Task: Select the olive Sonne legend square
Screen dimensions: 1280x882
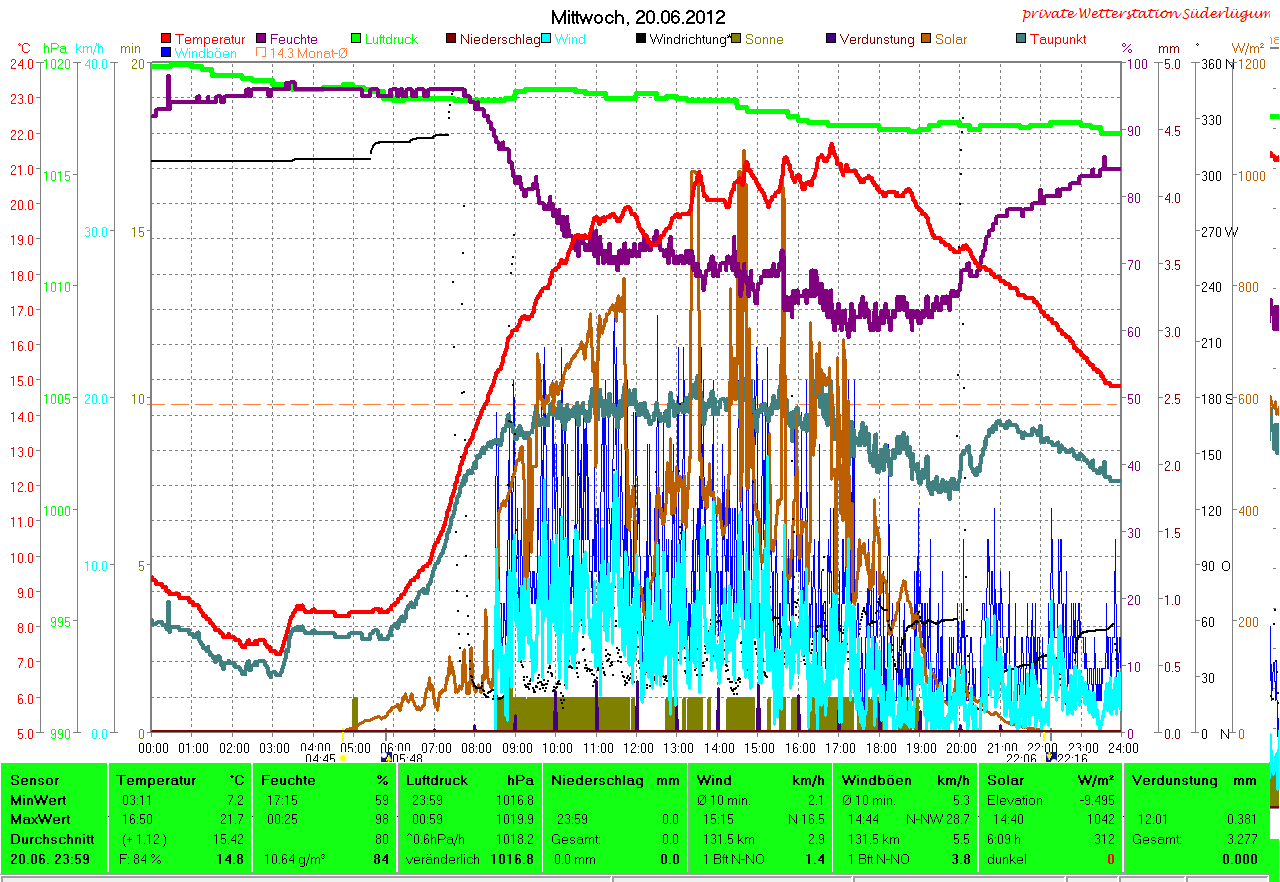Action: coord(736,39)
